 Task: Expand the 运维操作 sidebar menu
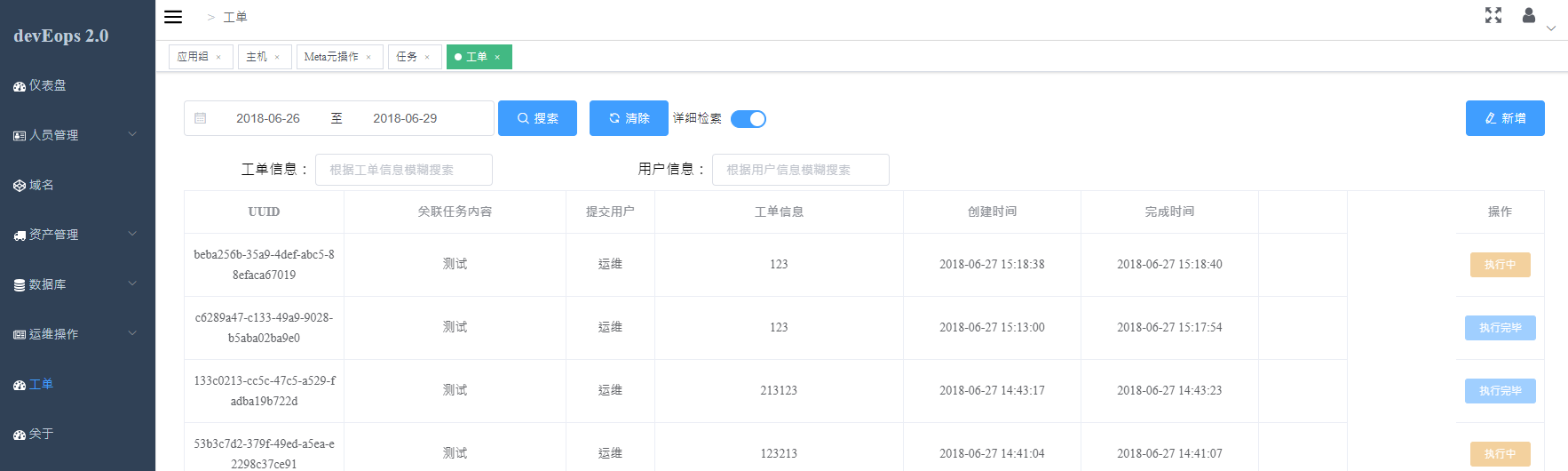click(77, 334)
